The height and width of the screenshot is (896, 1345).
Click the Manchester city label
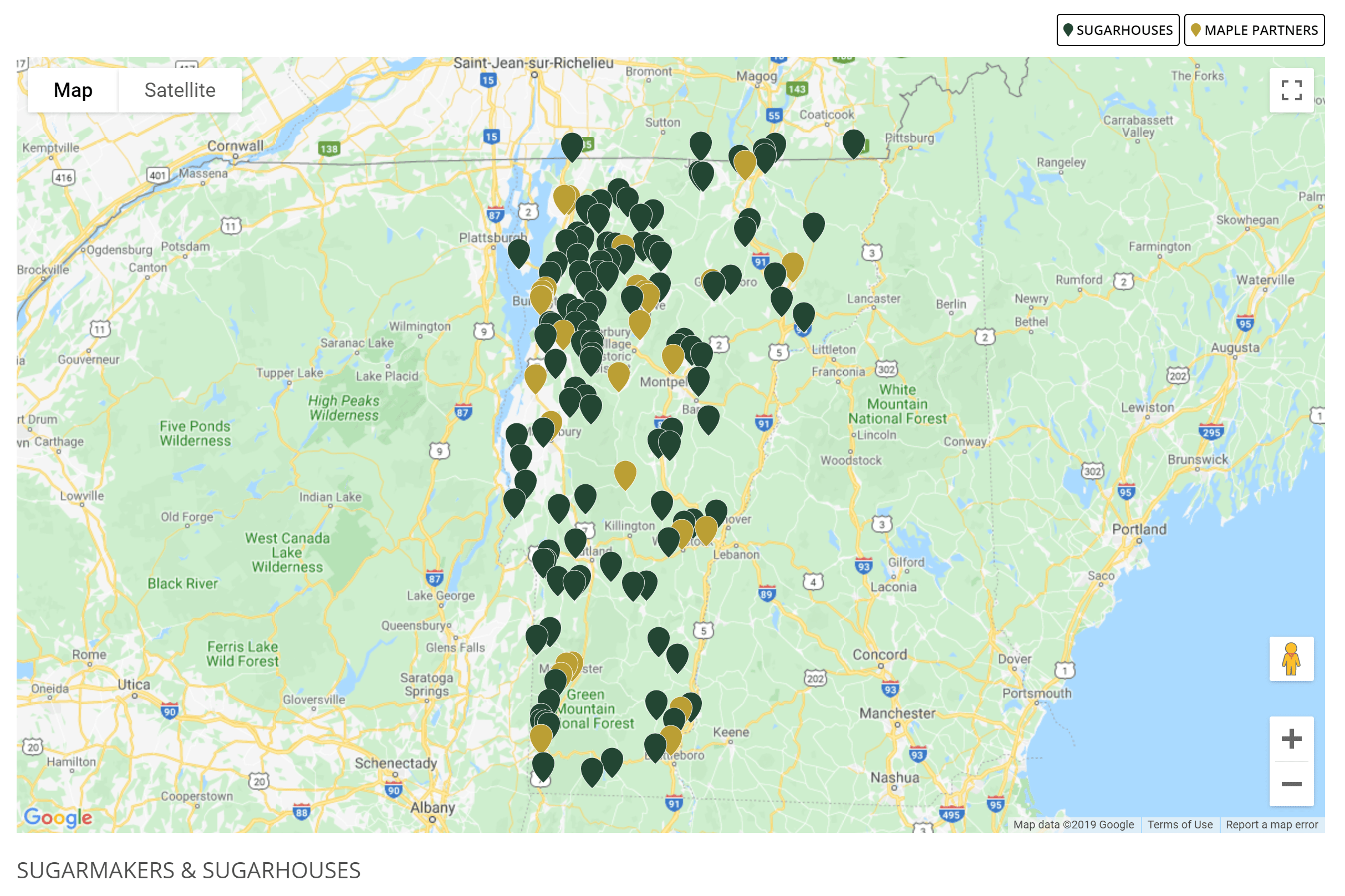897,713
